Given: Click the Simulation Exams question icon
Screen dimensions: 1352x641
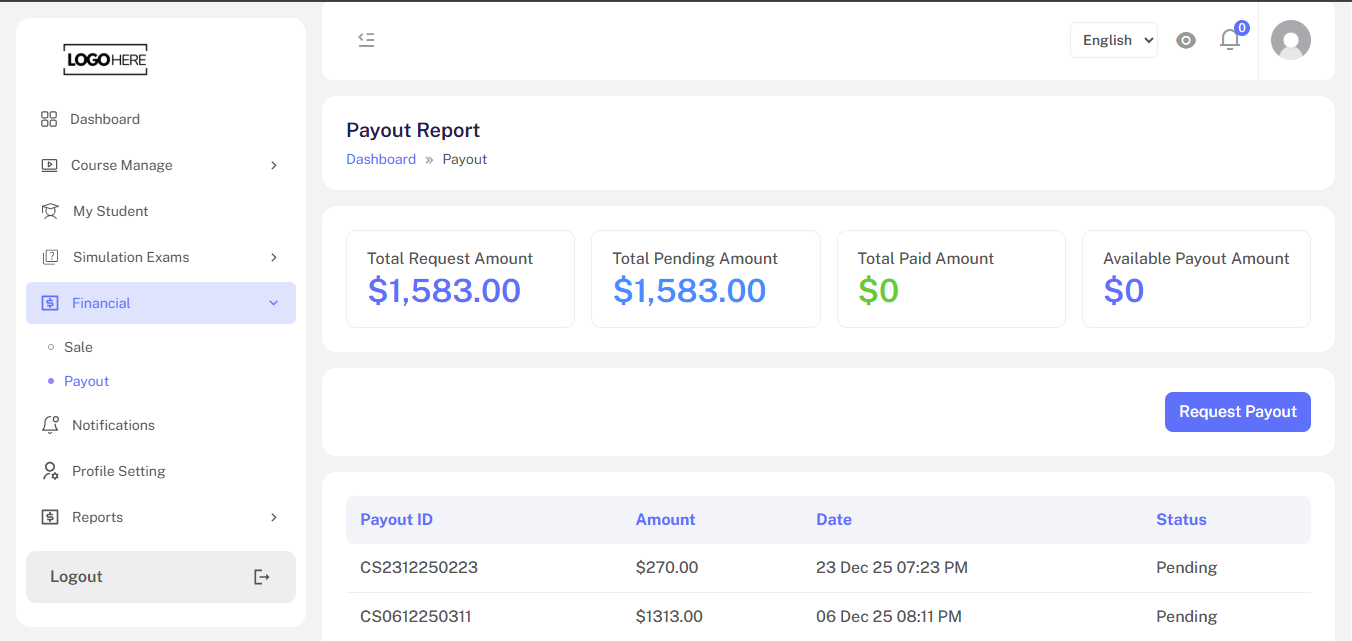Looking at the screenshot, I should coord(50,257).
